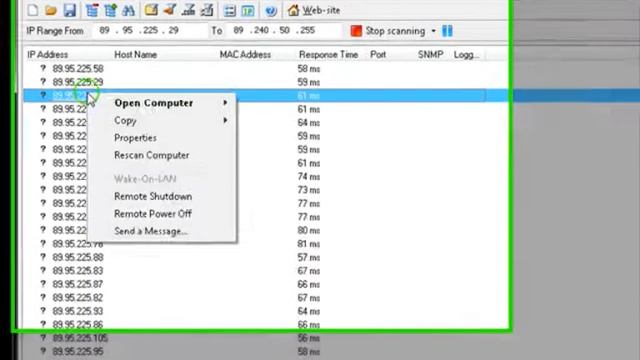Click the options list icon left of IP icon
The image size is (640, 360).
click(x=230, y=11)
